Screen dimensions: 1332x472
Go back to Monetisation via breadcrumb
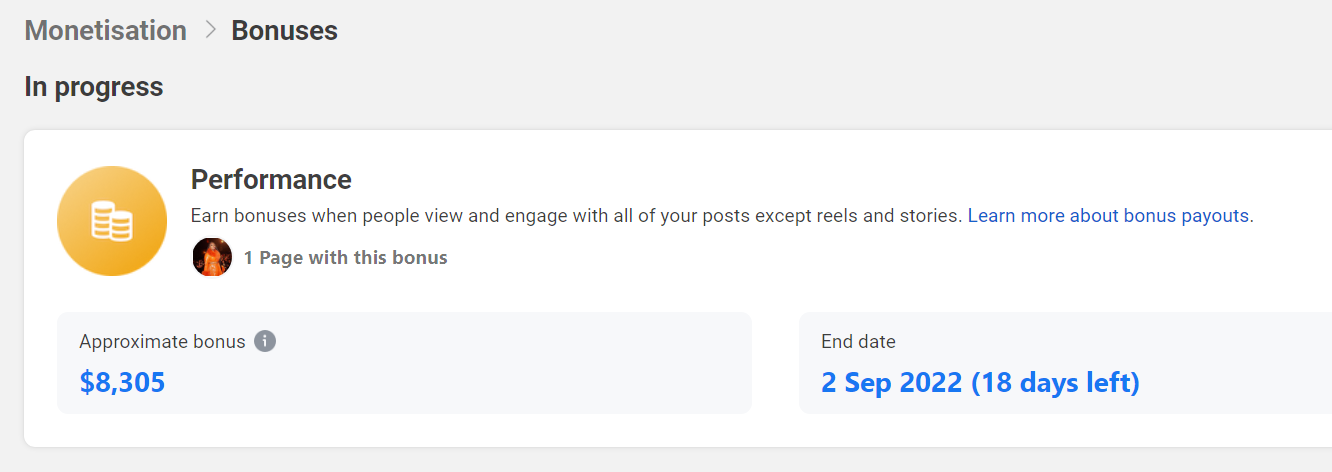pyautogui.click(x=105, y=31)
